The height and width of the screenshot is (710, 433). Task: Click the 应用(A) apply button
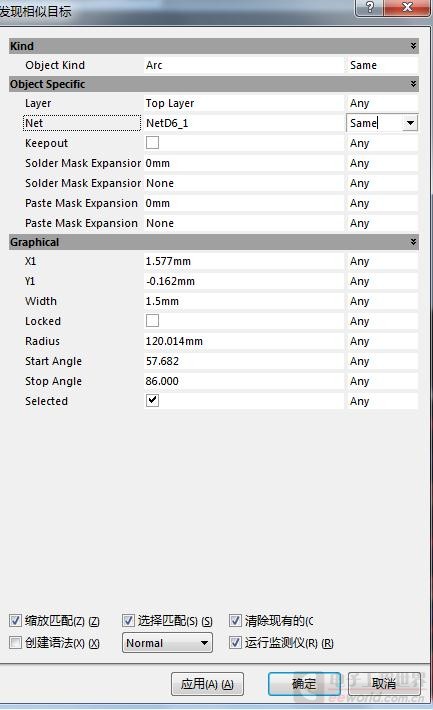(207, 684)
